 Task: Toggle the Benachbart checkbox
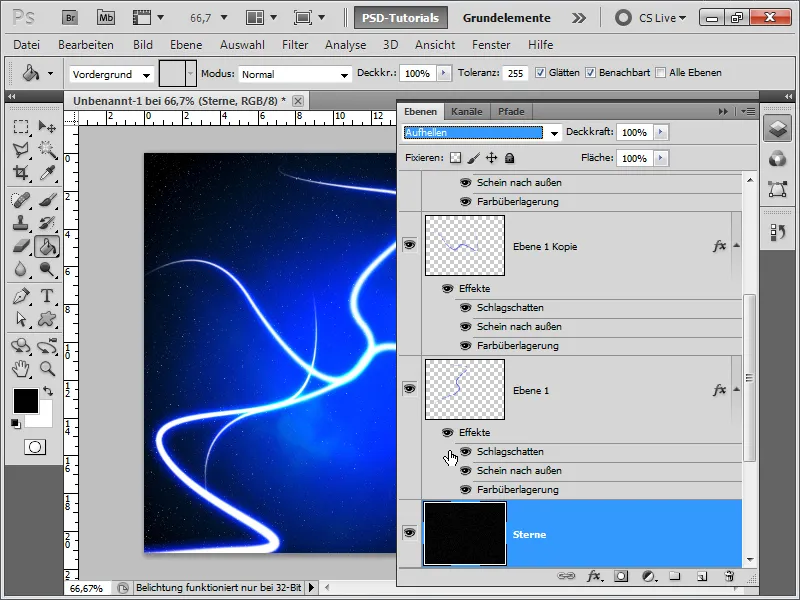pyautogui.click(x=590, y=73)
